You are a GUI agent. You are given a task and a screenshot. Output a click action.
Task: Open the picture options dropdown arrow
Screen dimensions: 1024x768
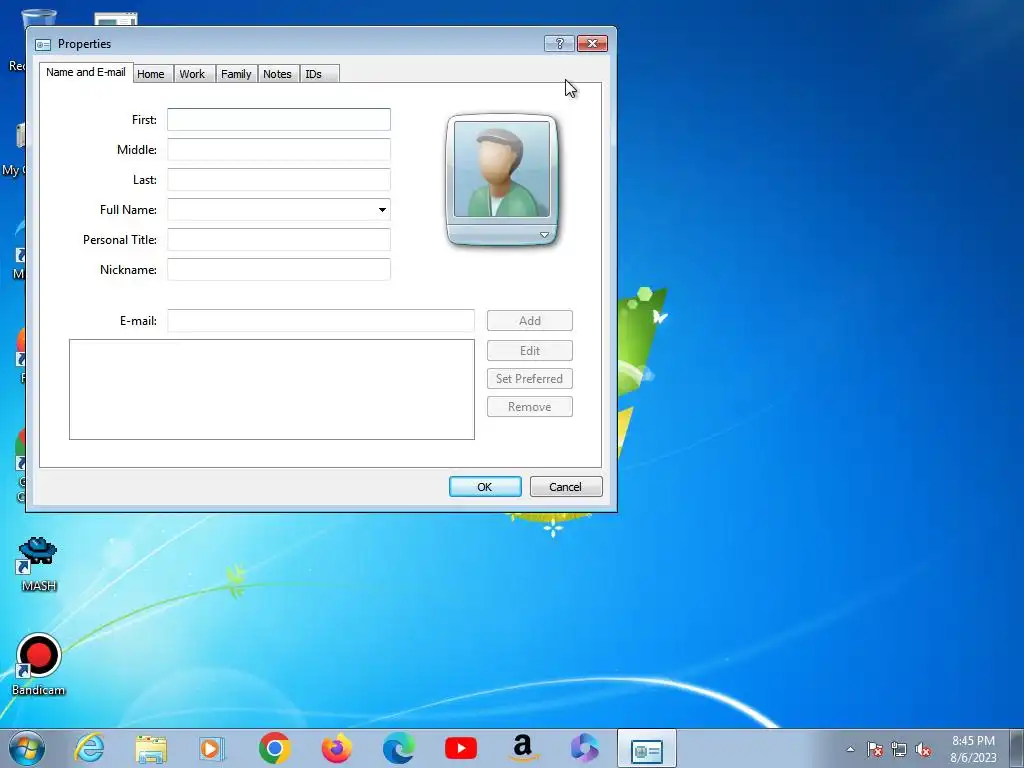pyautogui.click(x=544, y=235)
